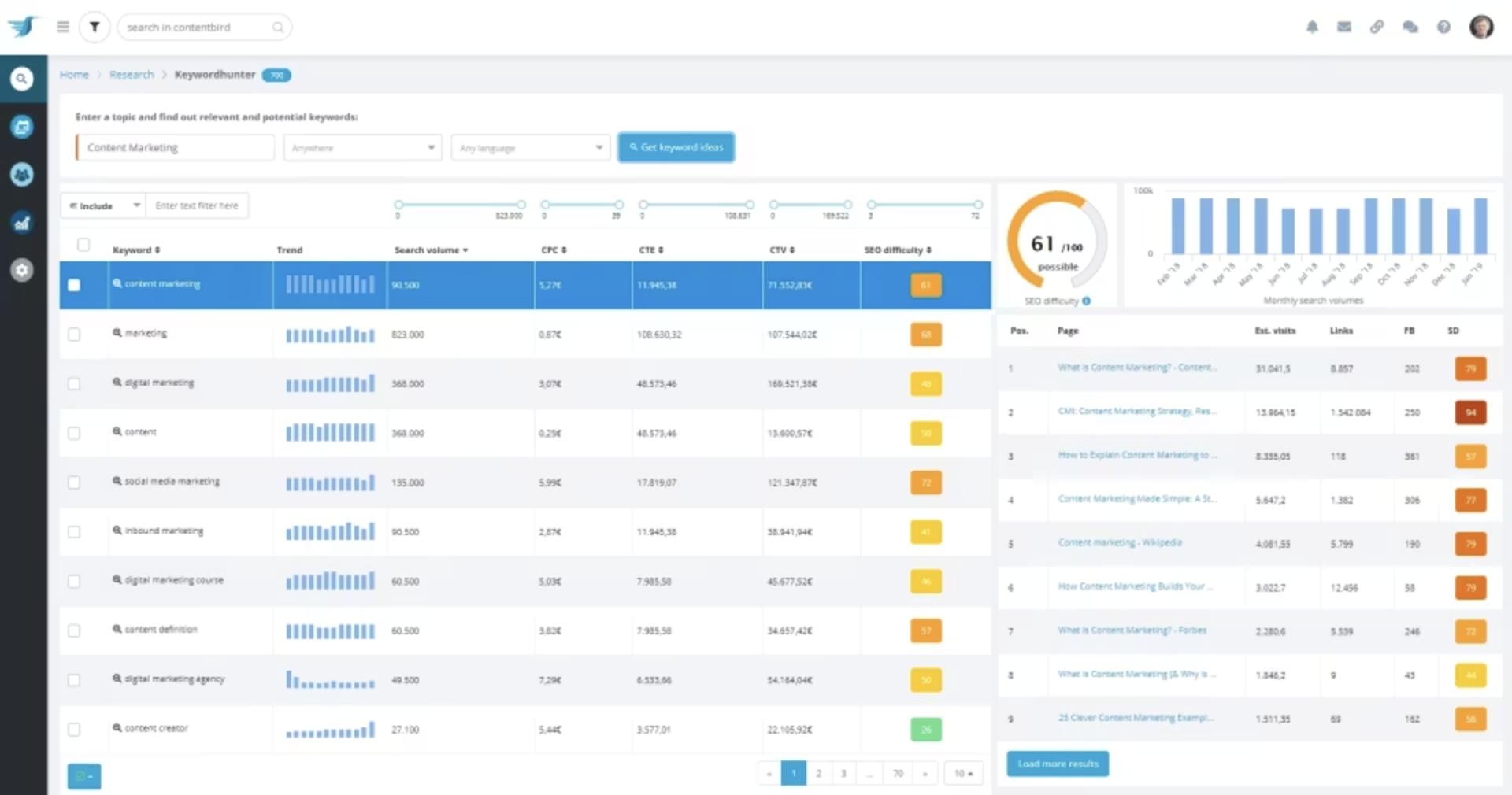Click the filter funnel icon

pos(94,27)
